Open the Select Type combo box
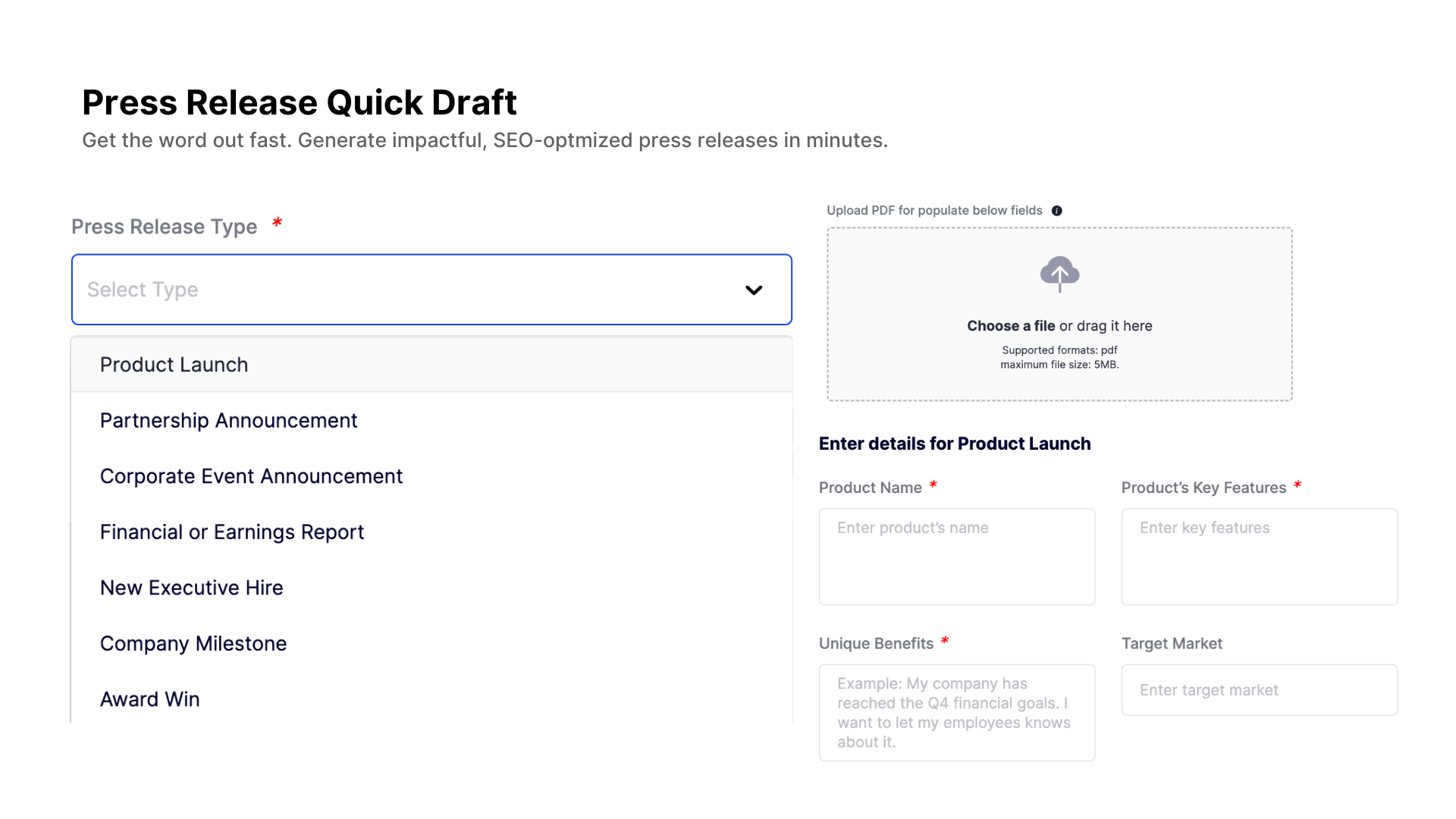The height and width of the screenshot is (819, 1456). tap(431, 290)
